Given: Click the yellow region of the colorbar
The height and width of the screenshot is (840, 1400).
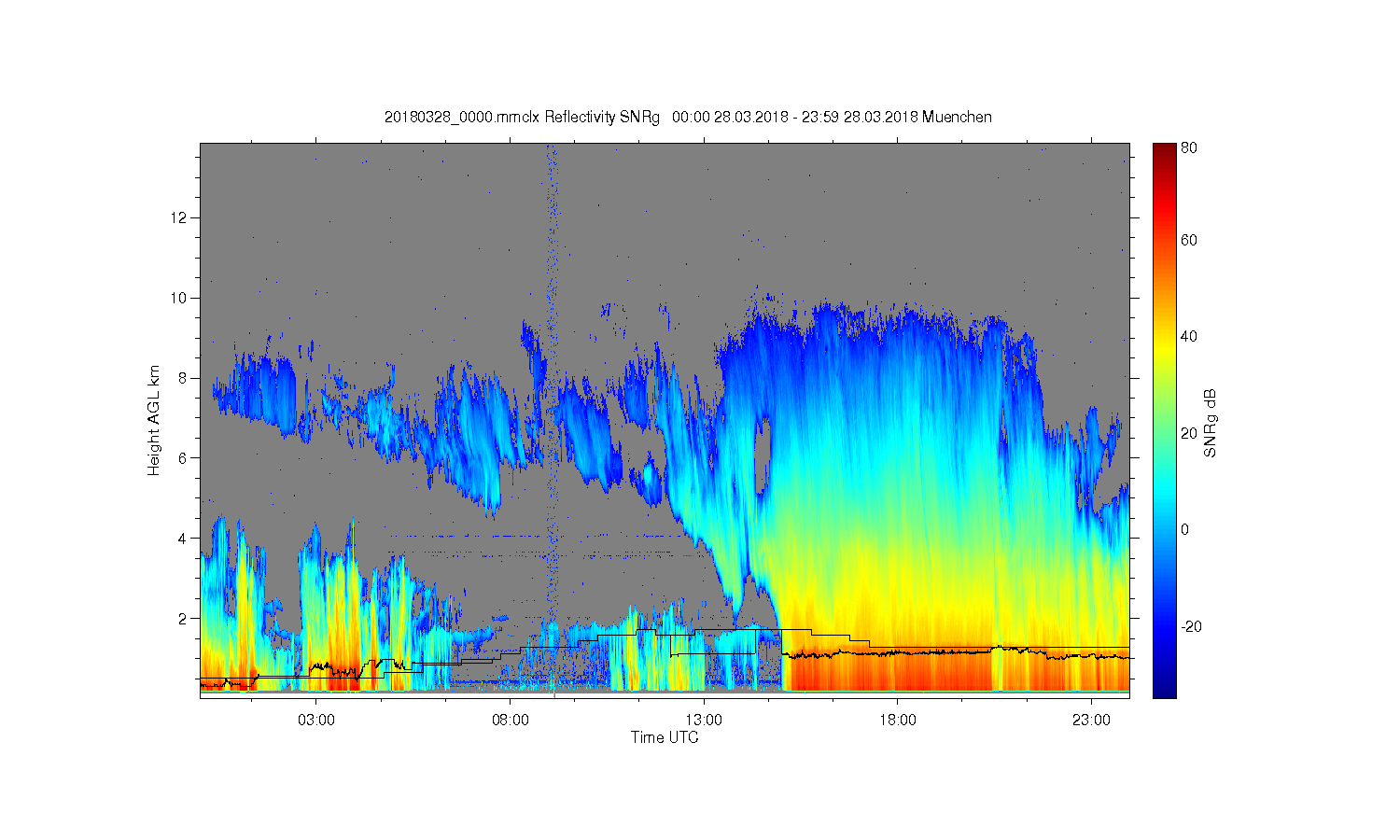Looking at the screenshot, I should pyautogui.click(x=1164, y=350).
